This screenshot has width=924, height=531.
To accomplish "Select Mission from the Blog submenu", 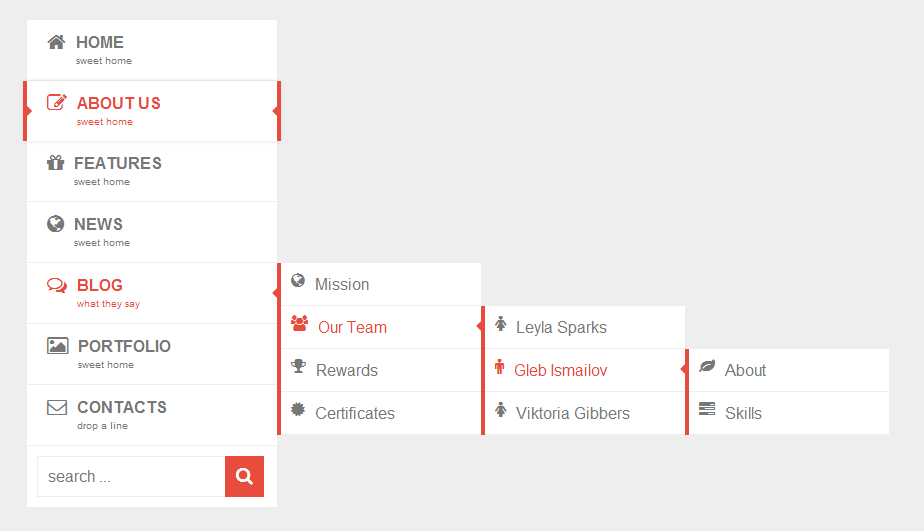I will pyautogui.click(x=342, y=284).
